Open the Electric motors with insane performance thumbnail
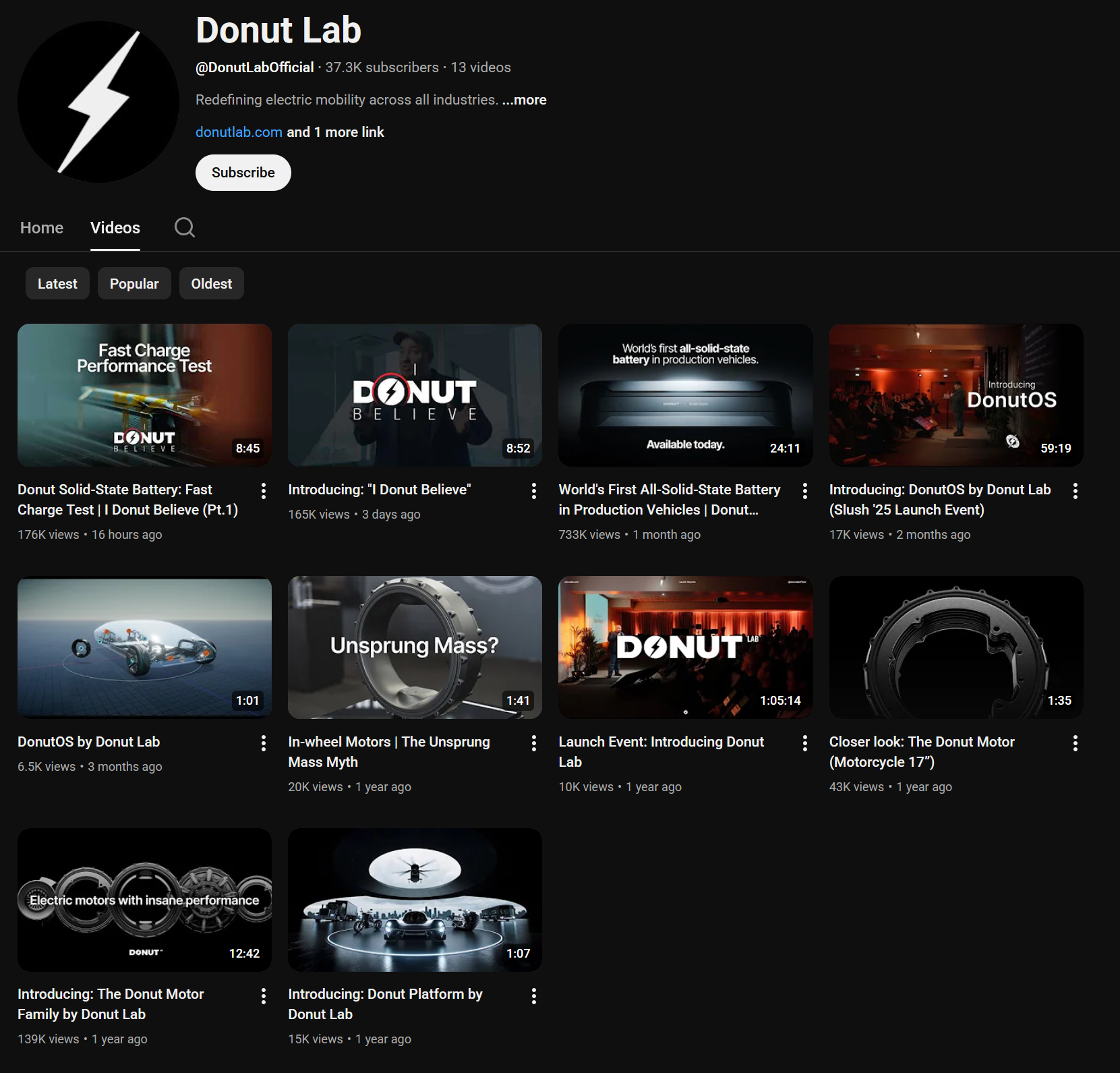Image resolution: width=1120 pixels, height=1073 pixels. point(144,900)
